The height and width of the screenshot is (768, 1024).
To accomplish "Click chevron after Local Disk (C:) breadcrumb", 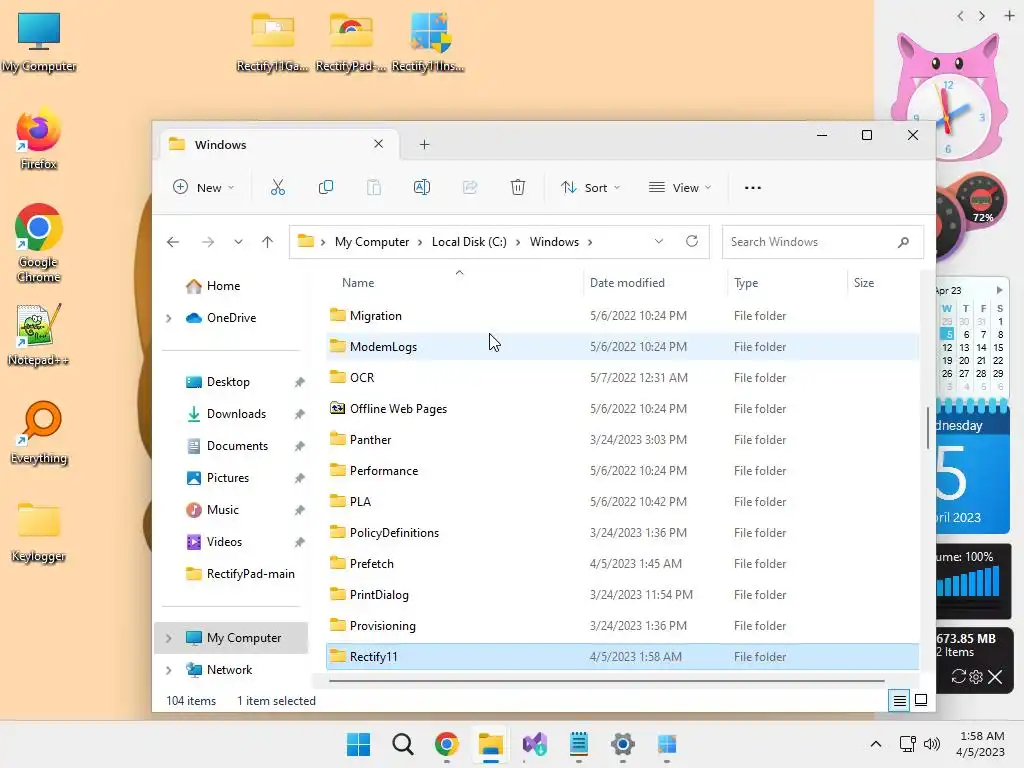I will [x=518, y=242].
